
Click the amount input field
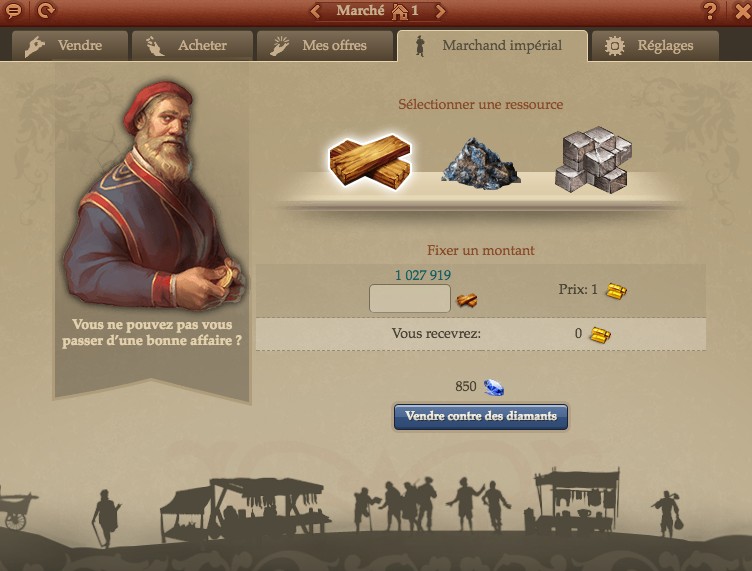[410, 298]
